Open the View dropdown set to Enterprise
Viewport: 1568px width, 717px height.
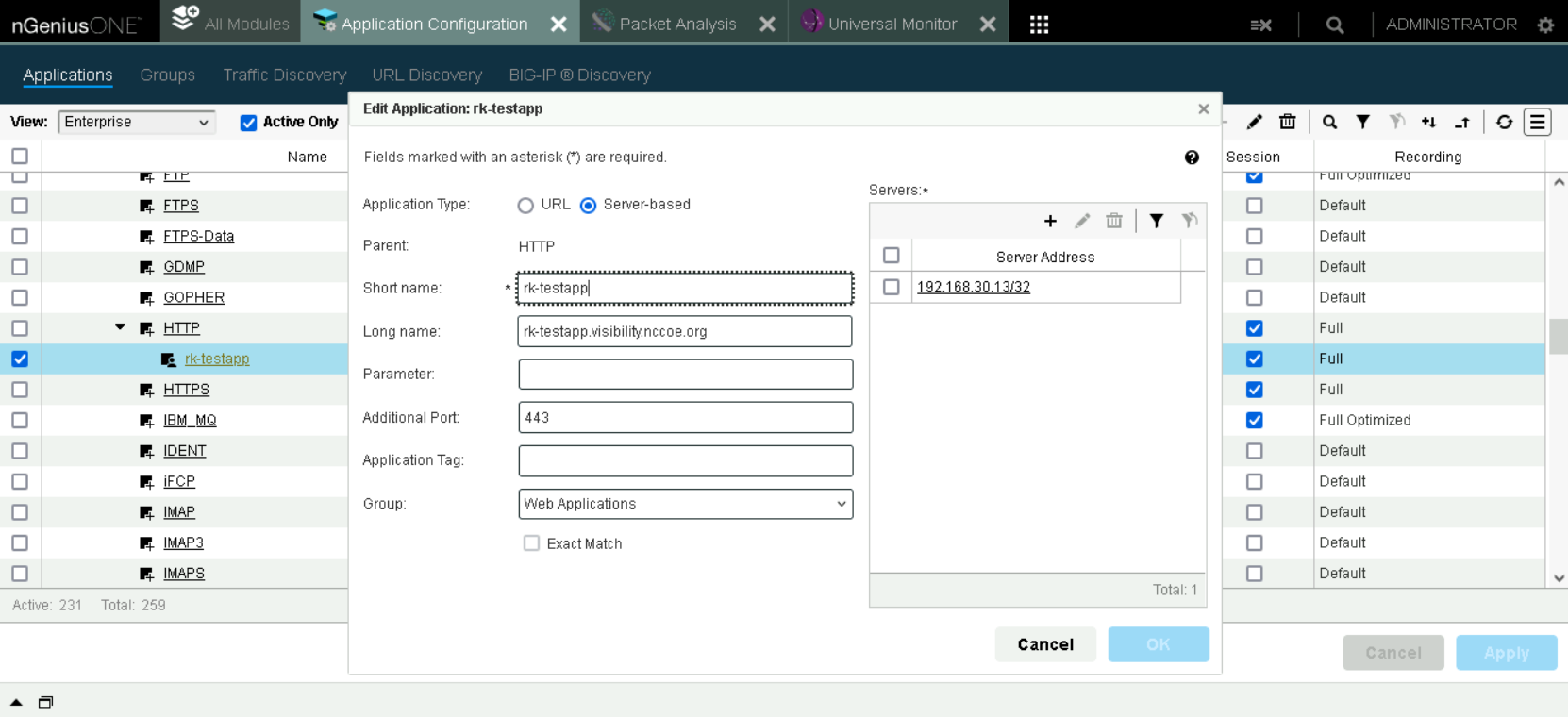pyautogui.click(x=137, y=123)
